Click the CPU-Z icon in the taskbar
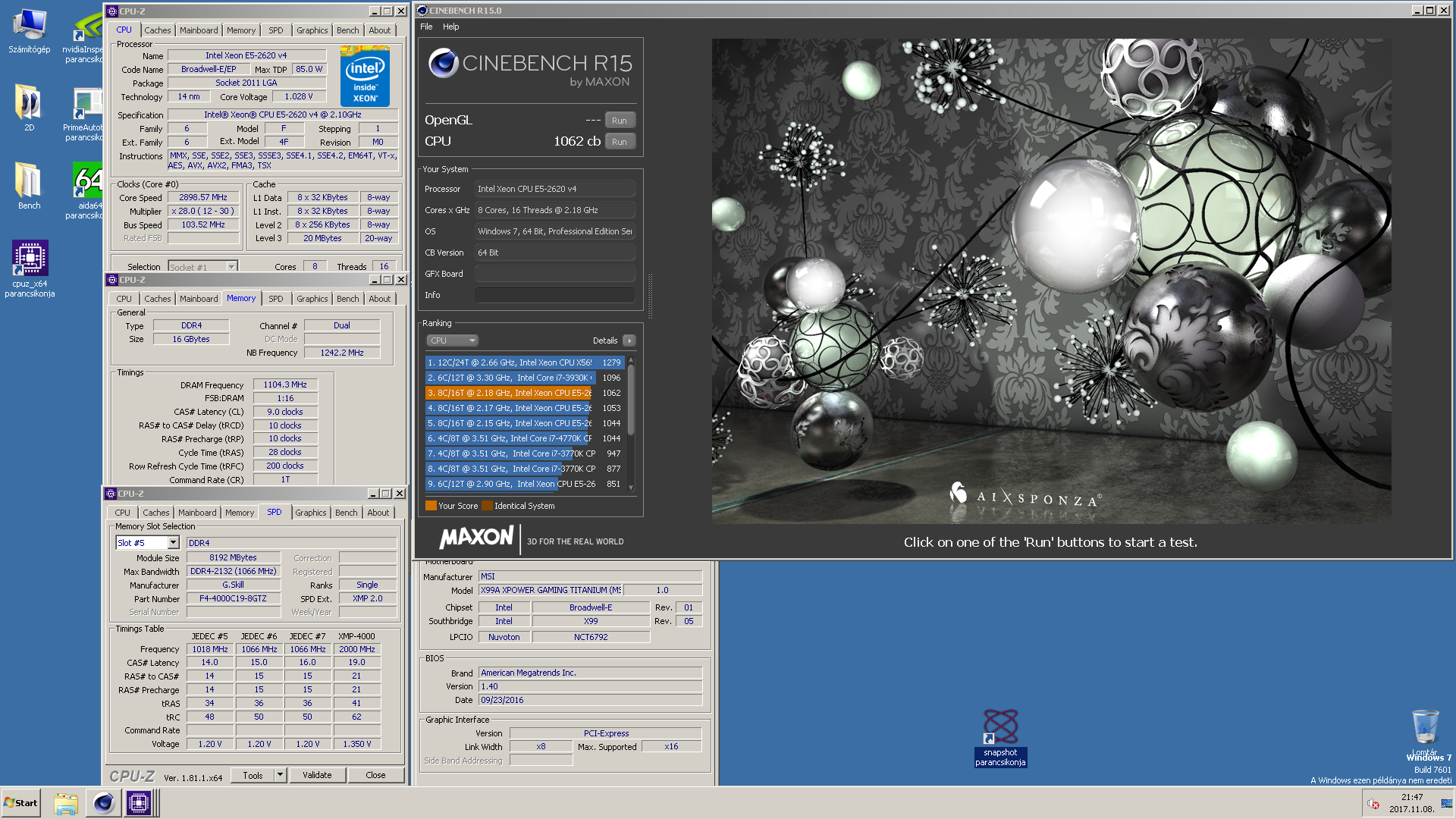 (x=139, y=802)
